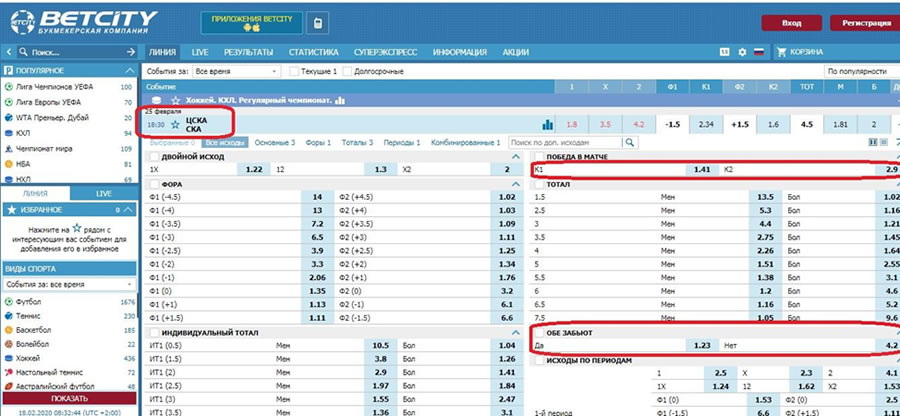Tick the Фора section checkbox
This screenshot has height=416, width=900.
[154, 184]
